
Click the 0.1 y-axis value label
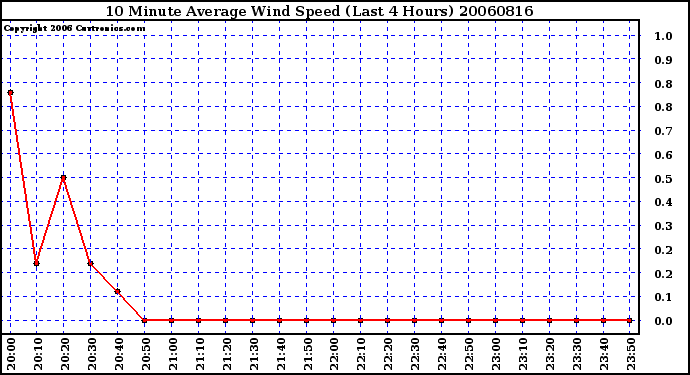click(663, 297)
